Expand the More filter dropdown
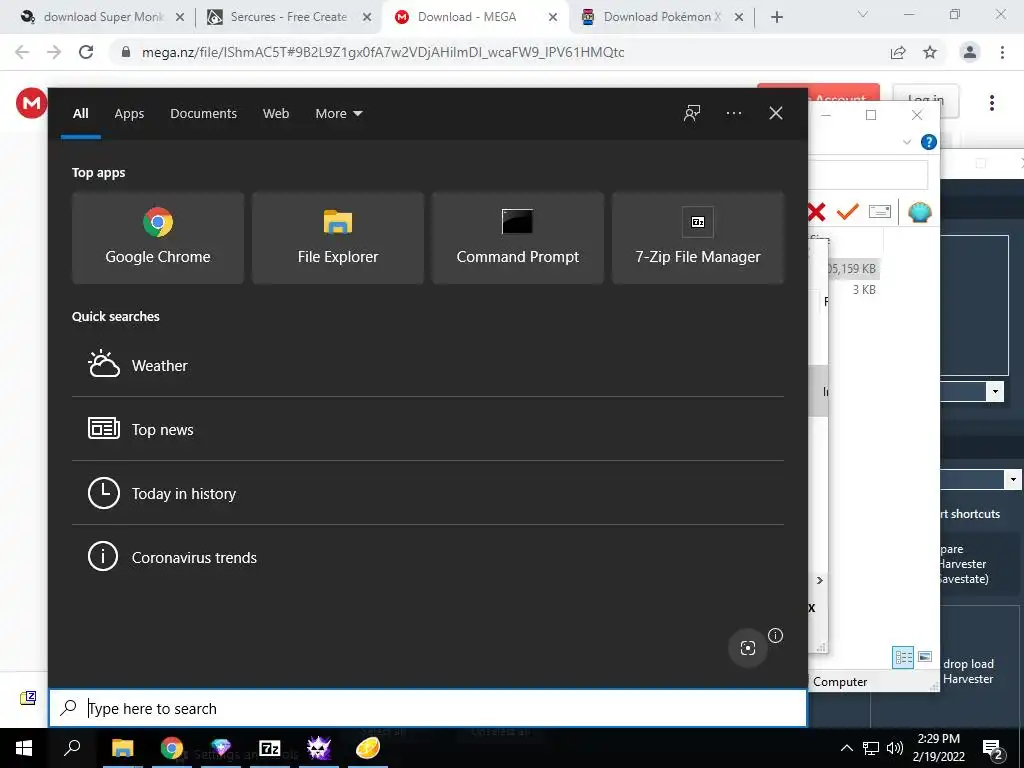 tap(338, 113)
